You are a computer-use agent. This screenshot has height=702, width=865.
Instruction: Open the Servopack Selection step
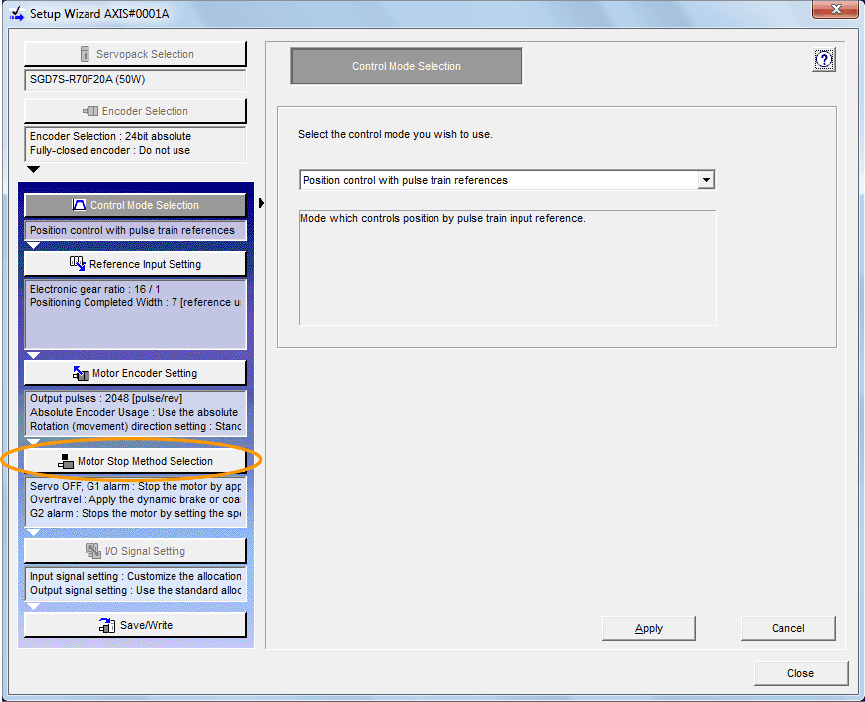click(135, 54)
